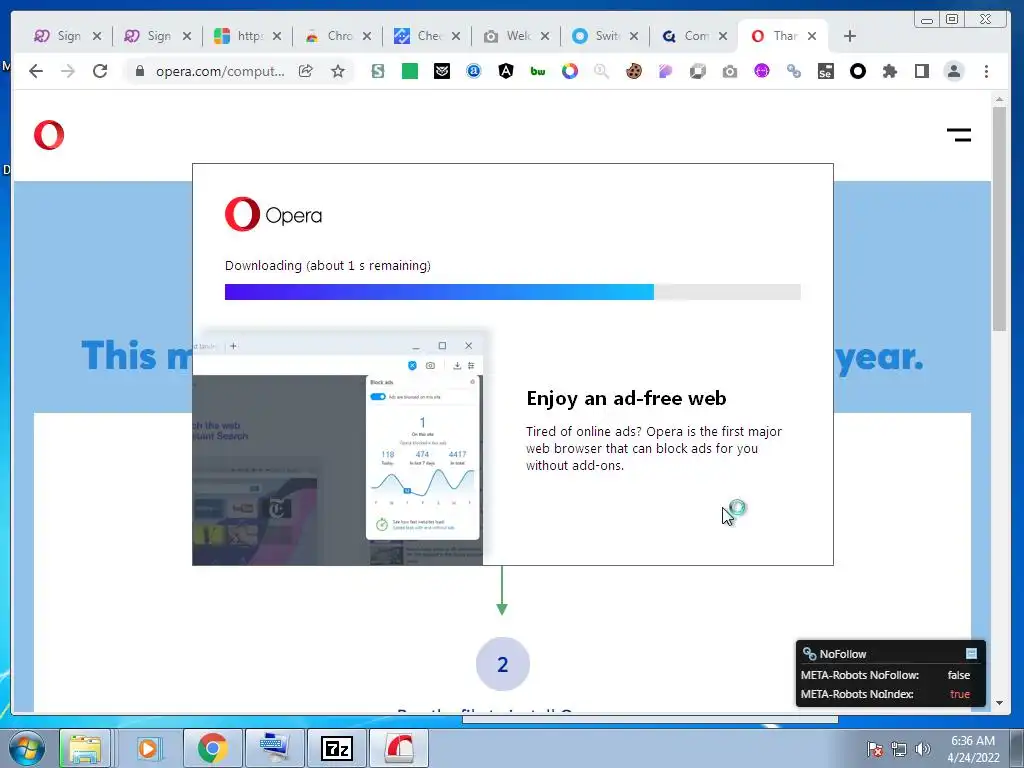Screen dimensions: 1024x768
Task: Share this page via the address bar icon
Action: point(306,71)
